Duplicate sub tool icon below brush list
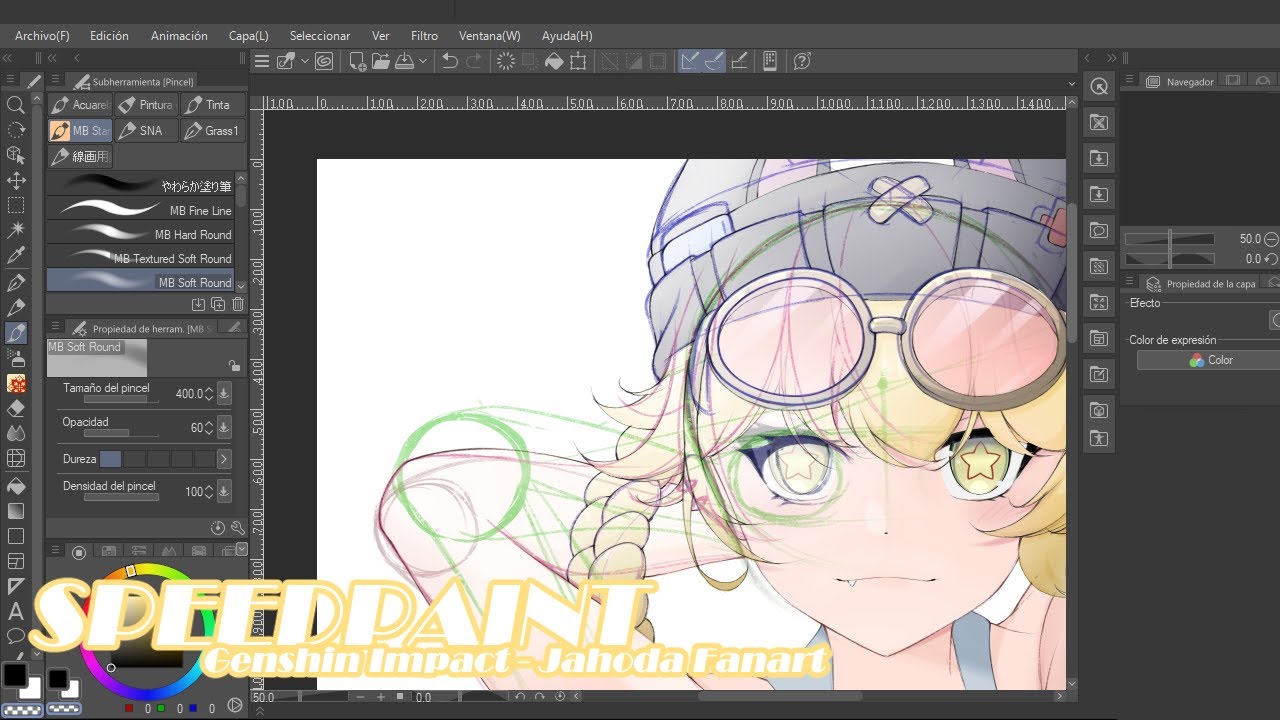The width and height of the screenshot is (1280, 720). (218, 304)
